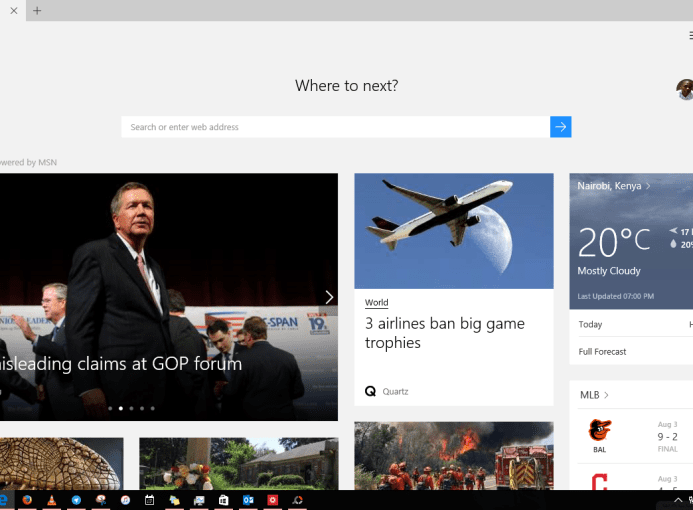
Task: Open the Full Forecast link
Action: [x=602, y=352]
